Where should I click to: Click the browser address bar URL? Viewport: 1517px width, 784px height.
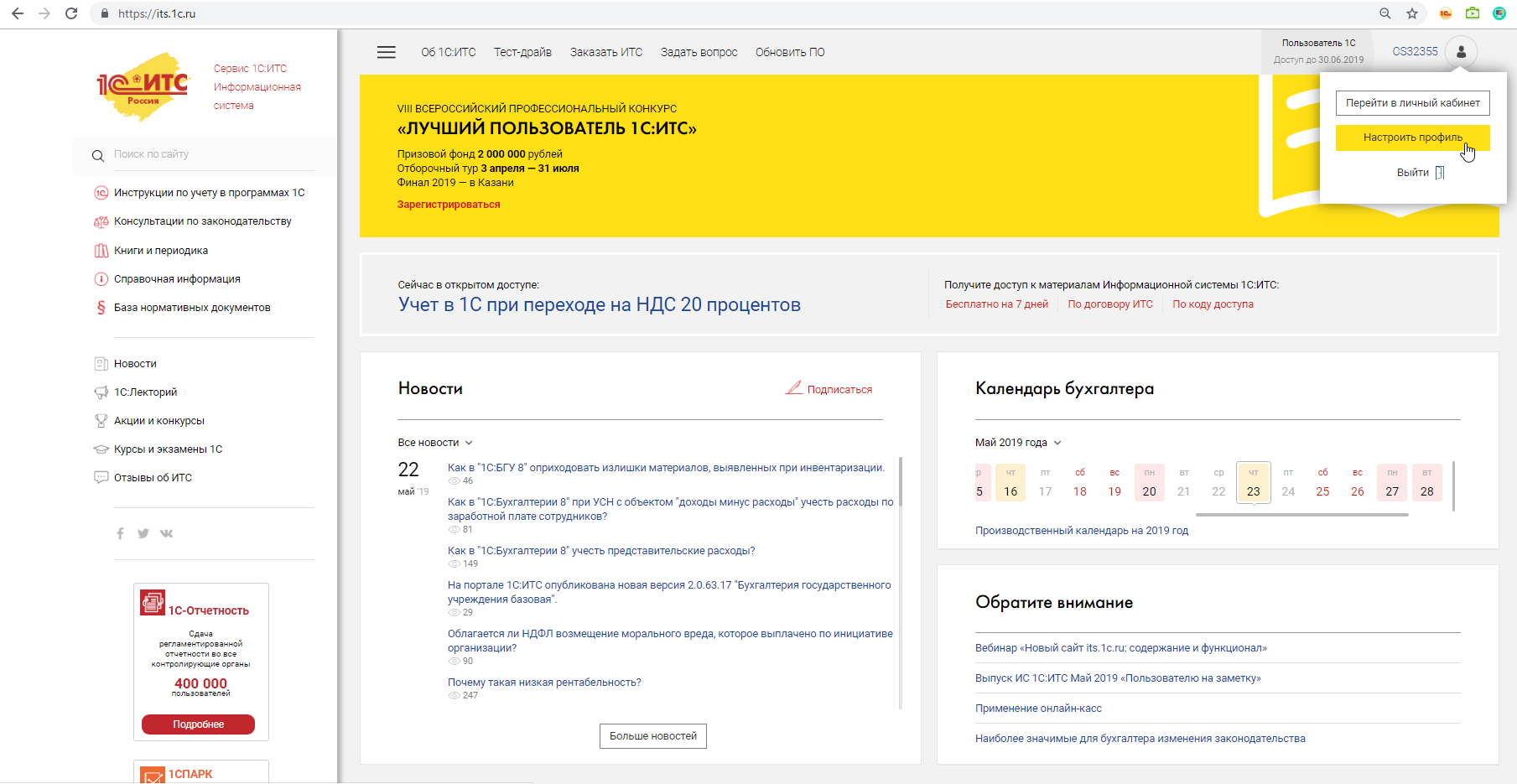tap(157, 13)
